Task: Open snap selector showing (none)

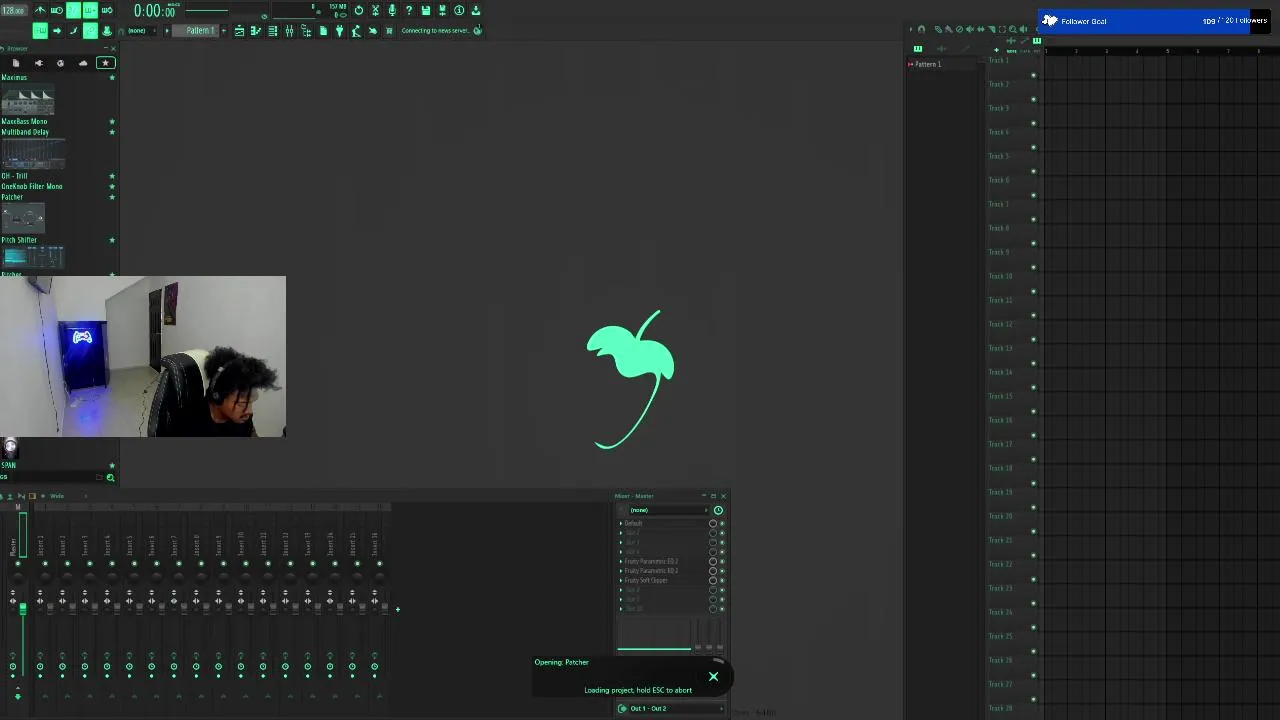Action: point(140,30)
